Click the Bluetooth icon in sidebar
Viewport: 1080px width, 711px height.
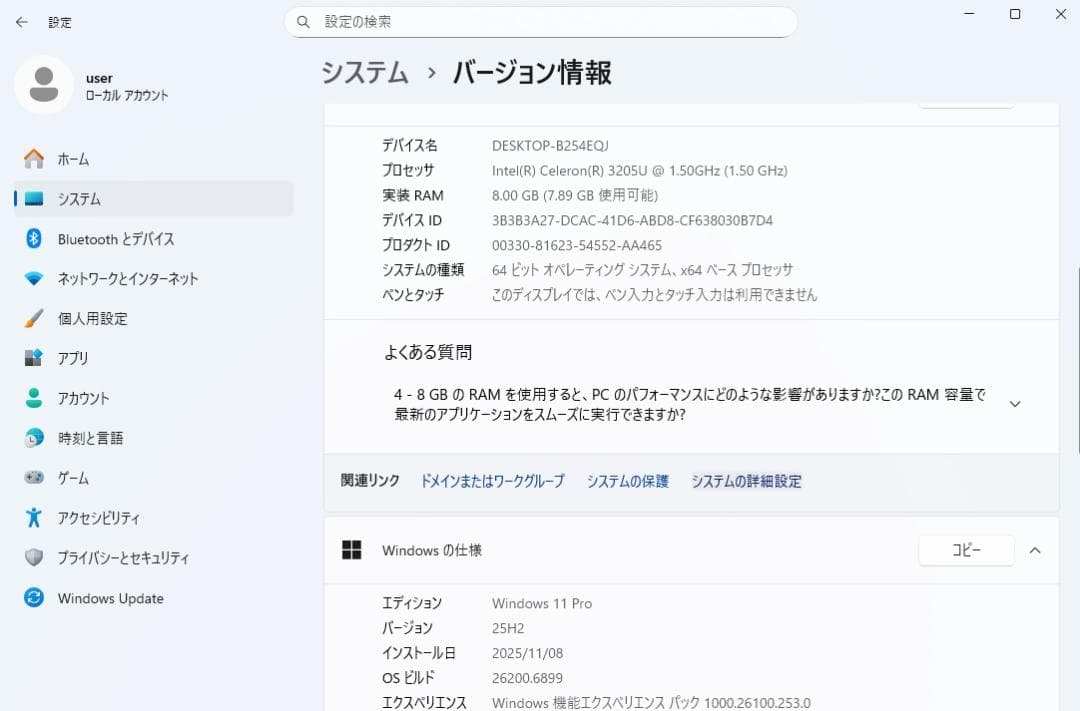pos(34,238)
